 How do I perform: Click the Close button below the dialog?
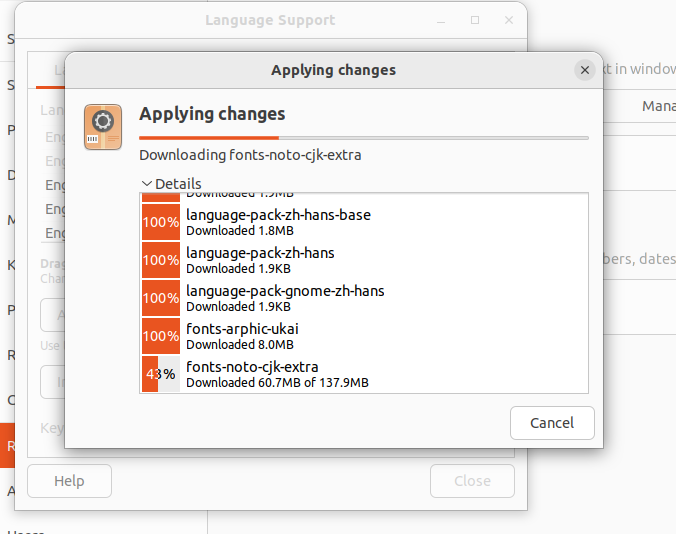coord(472,481)
